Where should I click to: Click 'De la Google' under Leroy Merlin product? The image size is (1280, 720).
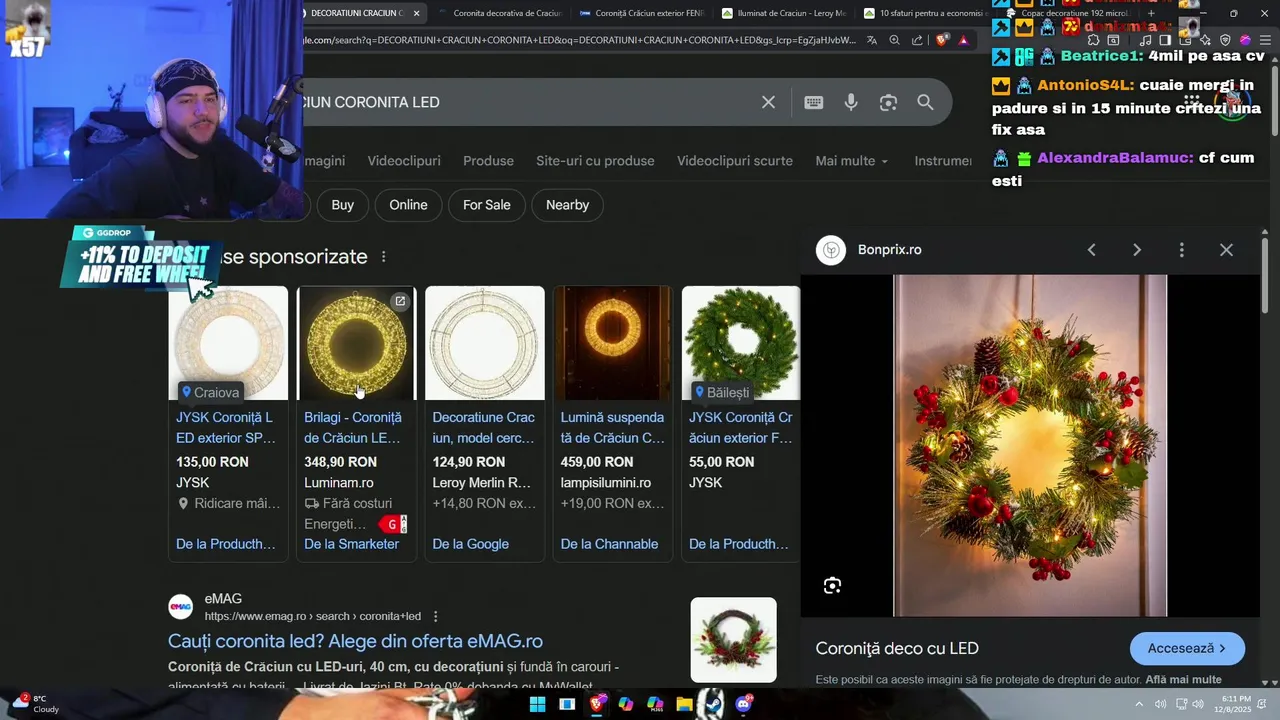pyautogui.click(x=470, y=544)
